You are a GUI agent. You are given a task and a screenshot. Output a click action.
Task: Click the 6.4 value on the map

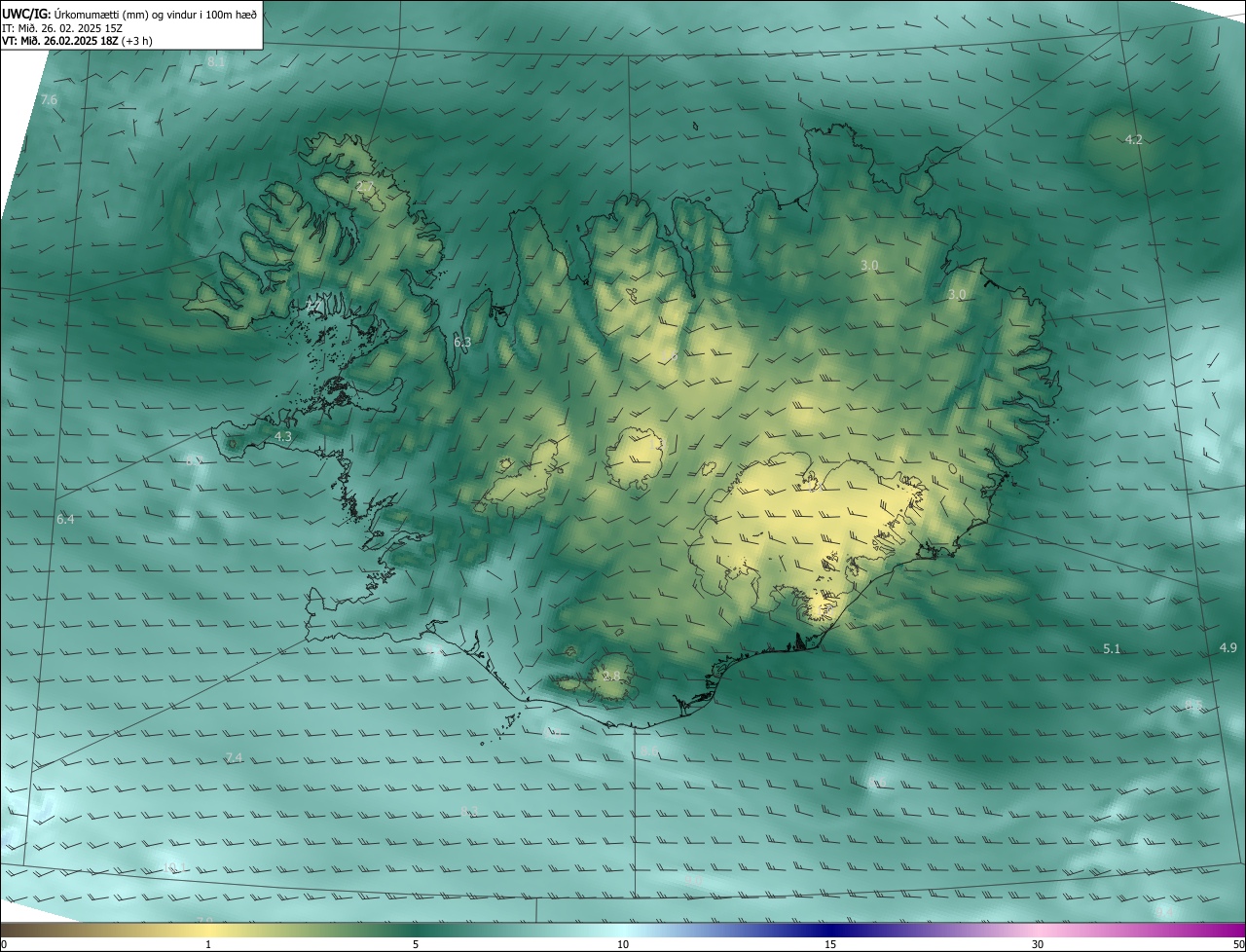65,520
